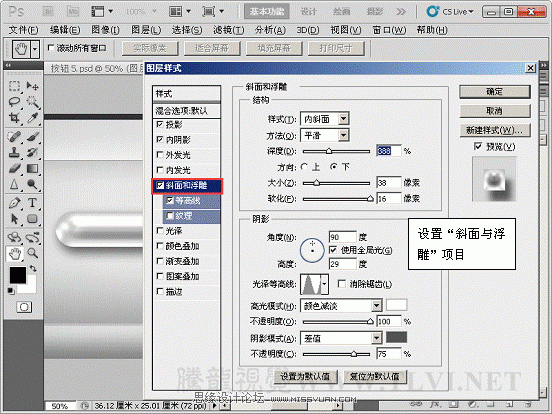
Task: Open the 光泽等高线 gloss contour picker arrow
Action: pos(325,284)
